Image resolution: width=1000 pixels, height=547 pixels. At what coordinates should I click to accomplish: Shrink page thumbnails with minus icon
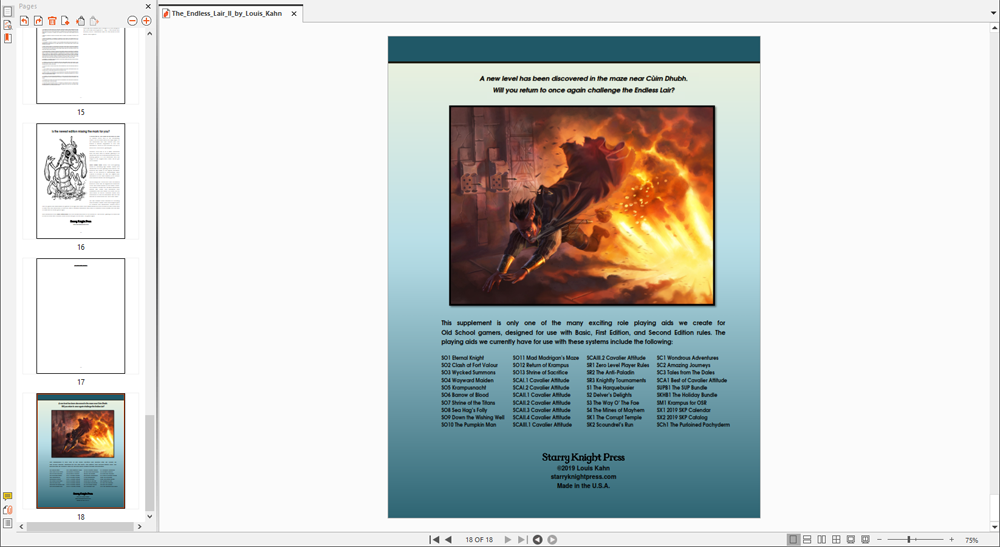[x=132, y=21]
